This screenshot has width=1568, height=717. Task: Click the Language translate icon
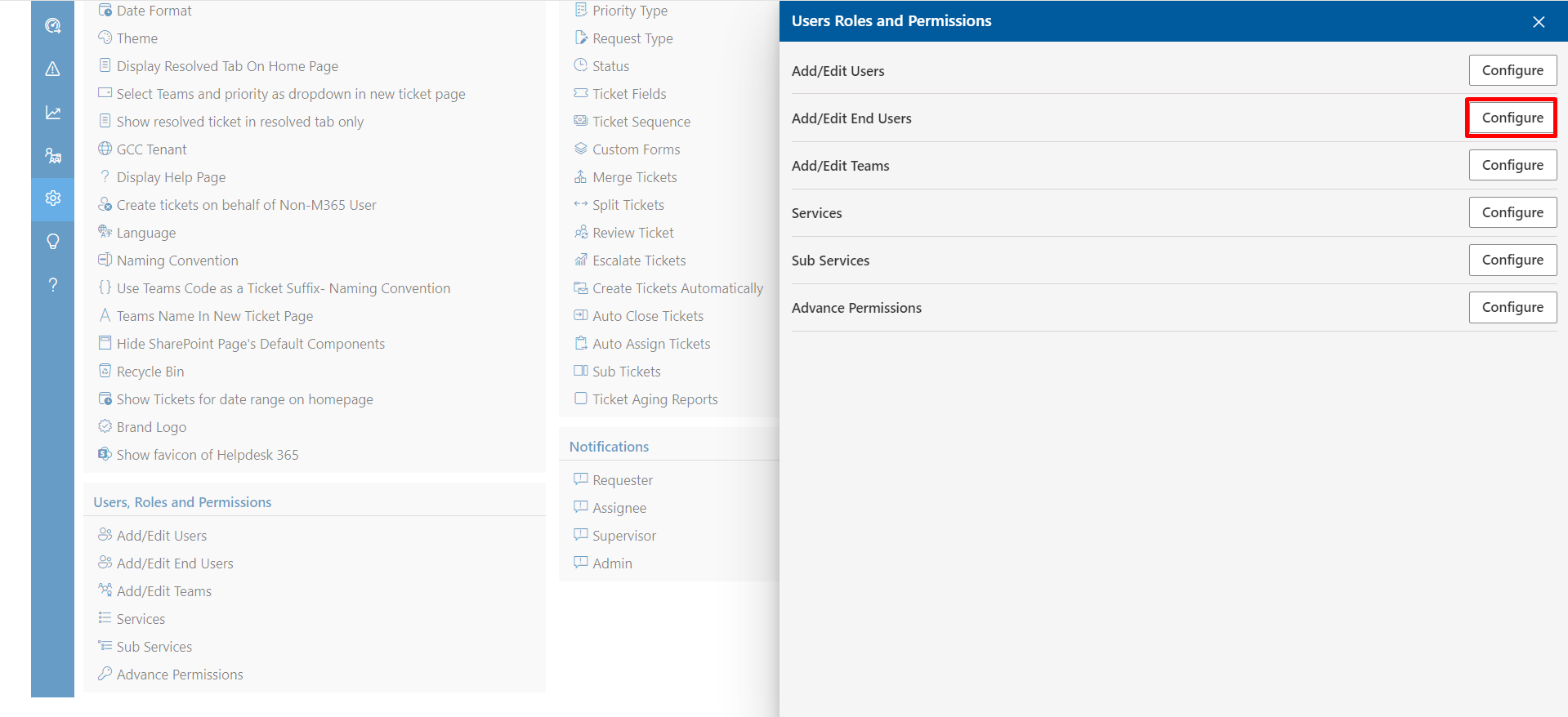(x=105, y=232)
